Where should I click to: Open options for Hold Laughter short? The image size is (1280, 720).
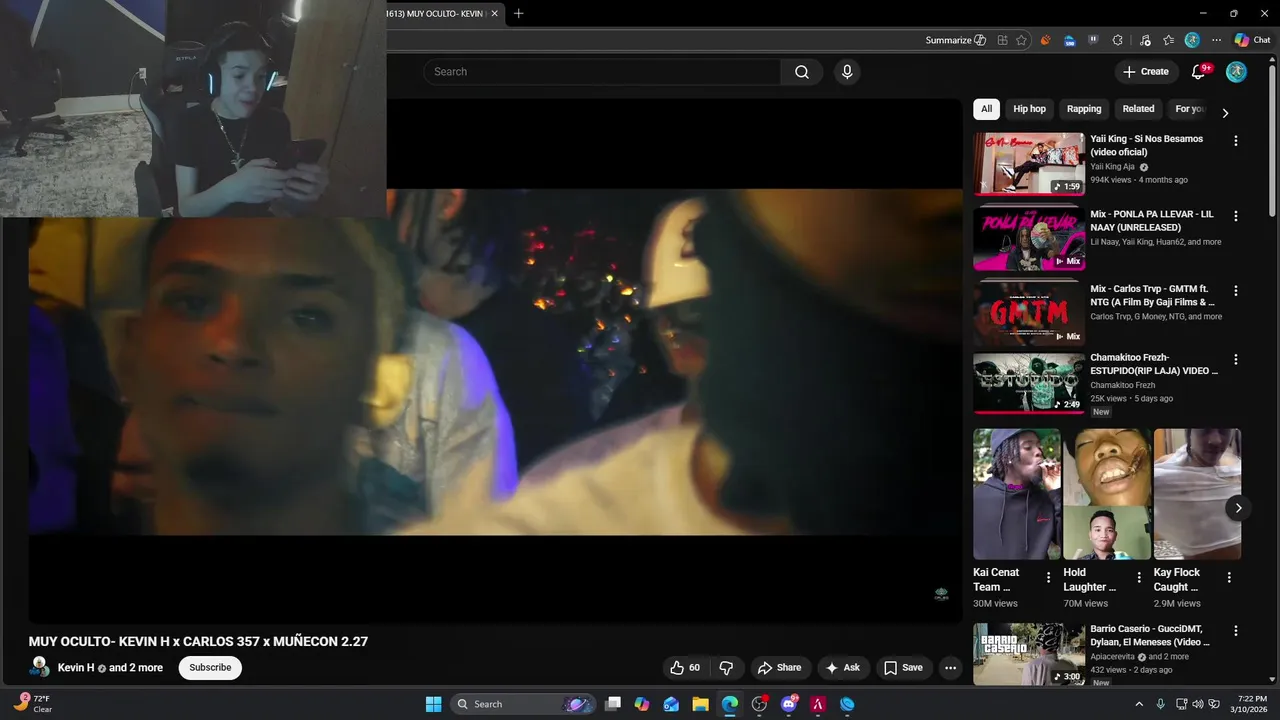coord(1138,577)
